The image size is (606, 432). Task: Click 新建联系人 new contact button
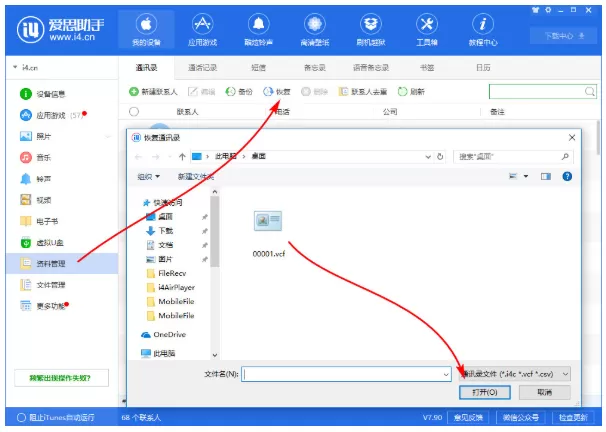[x=153, y=92]
